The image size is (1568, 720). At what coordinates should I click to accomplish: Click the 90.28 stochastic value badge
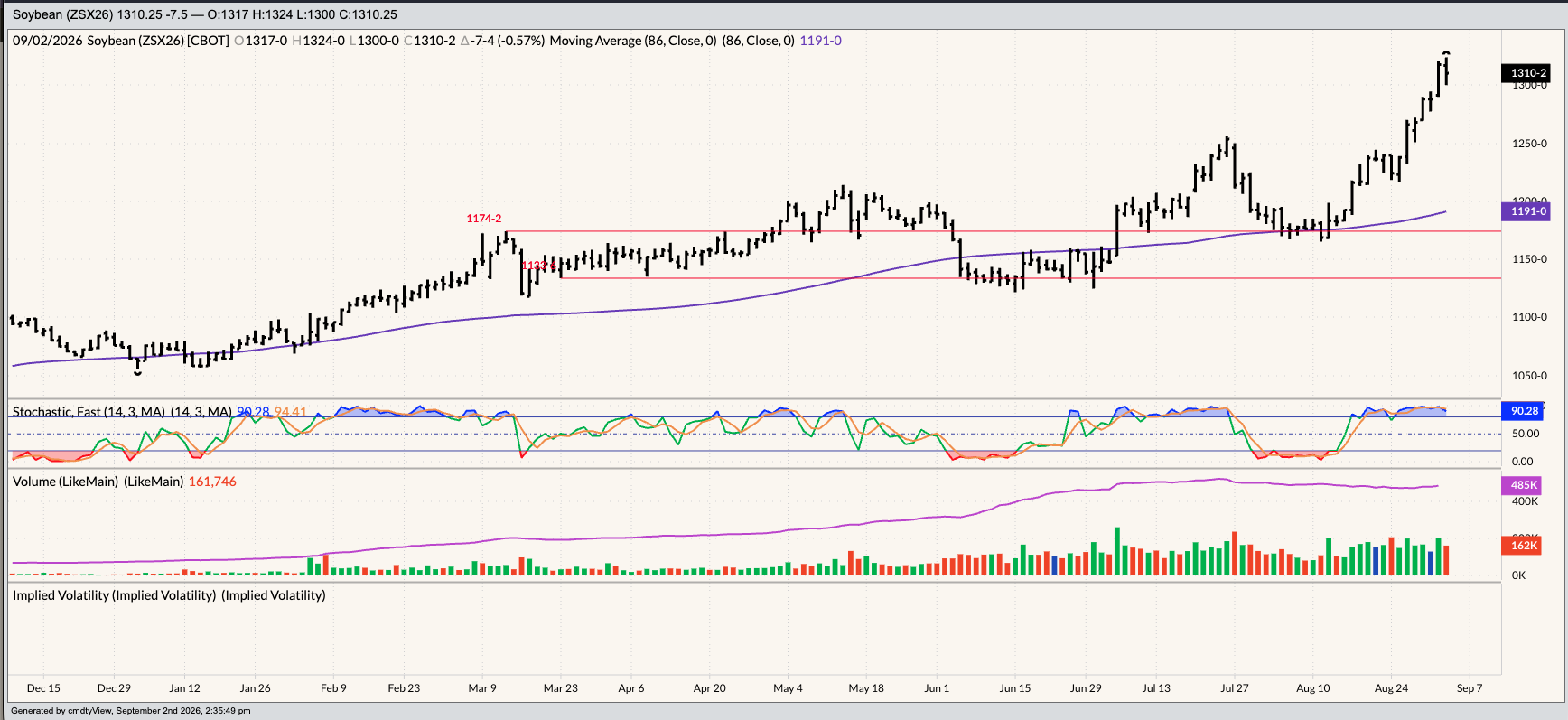coord(1524,411)
